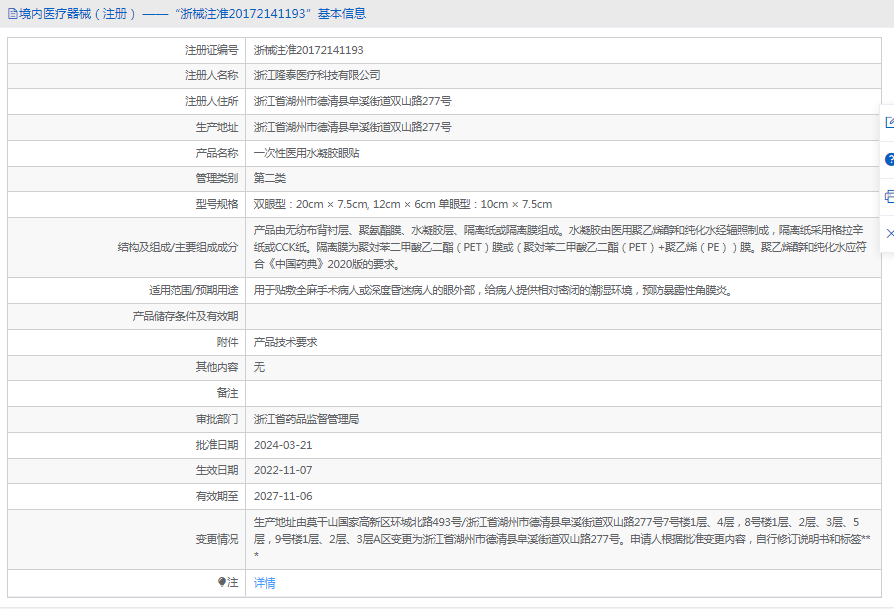Click the document icon beside page title
Screen dimensions: 894x609
coord(11,14)
